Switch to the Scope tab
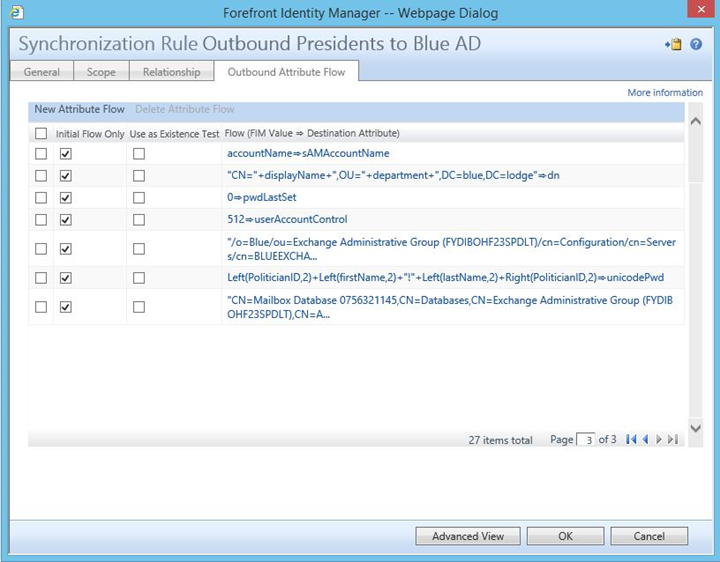 coord(101,72)
